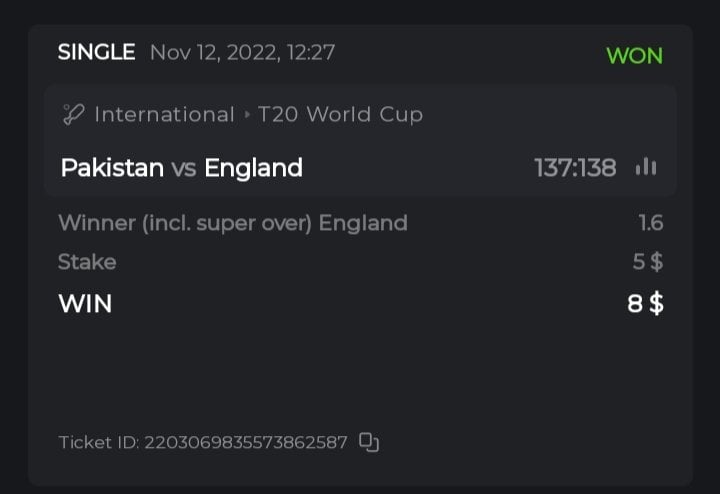
Task: Open the T20 World Cup league
Action: [340, 115]
